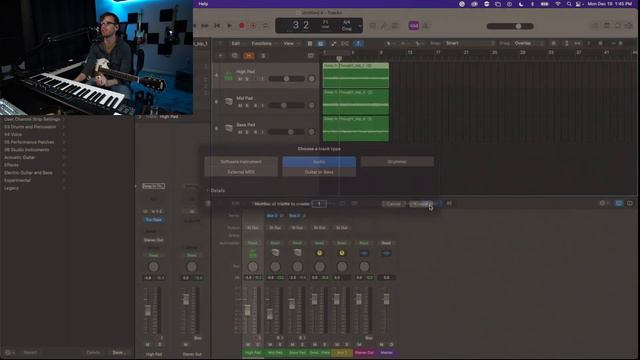Select the Bass Pad region in the timeline
The image size is (640, 360).
356,129
